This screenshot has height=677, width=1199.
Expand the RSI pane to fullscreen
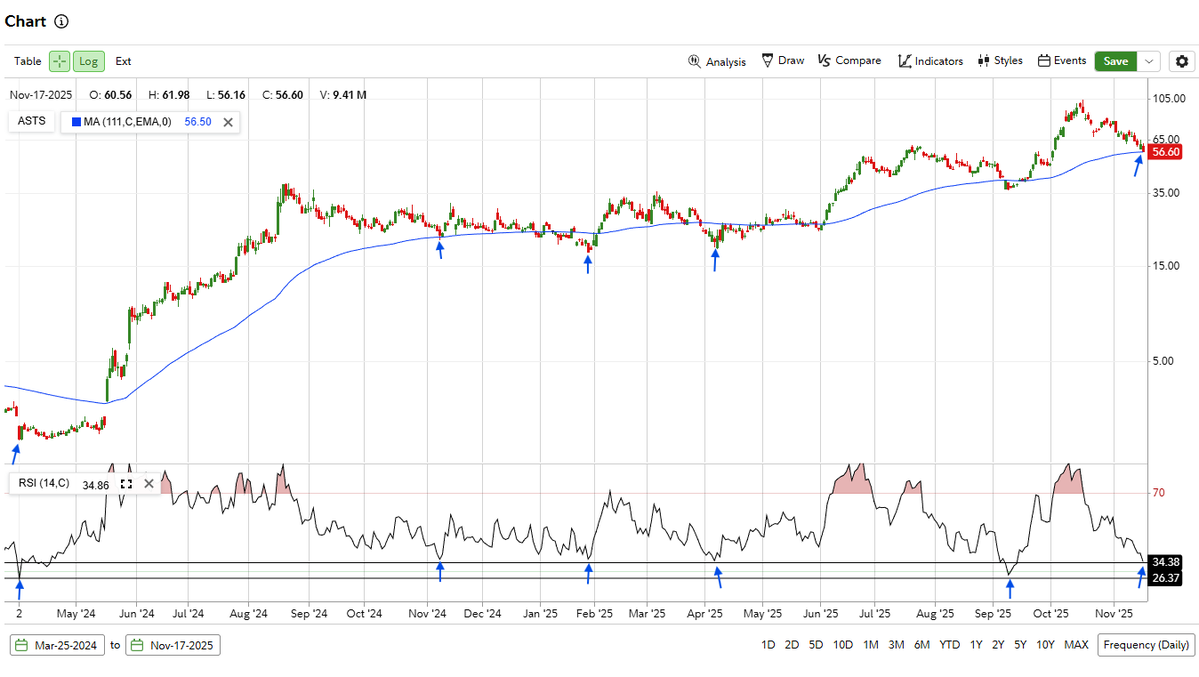(x=126, y=483)
